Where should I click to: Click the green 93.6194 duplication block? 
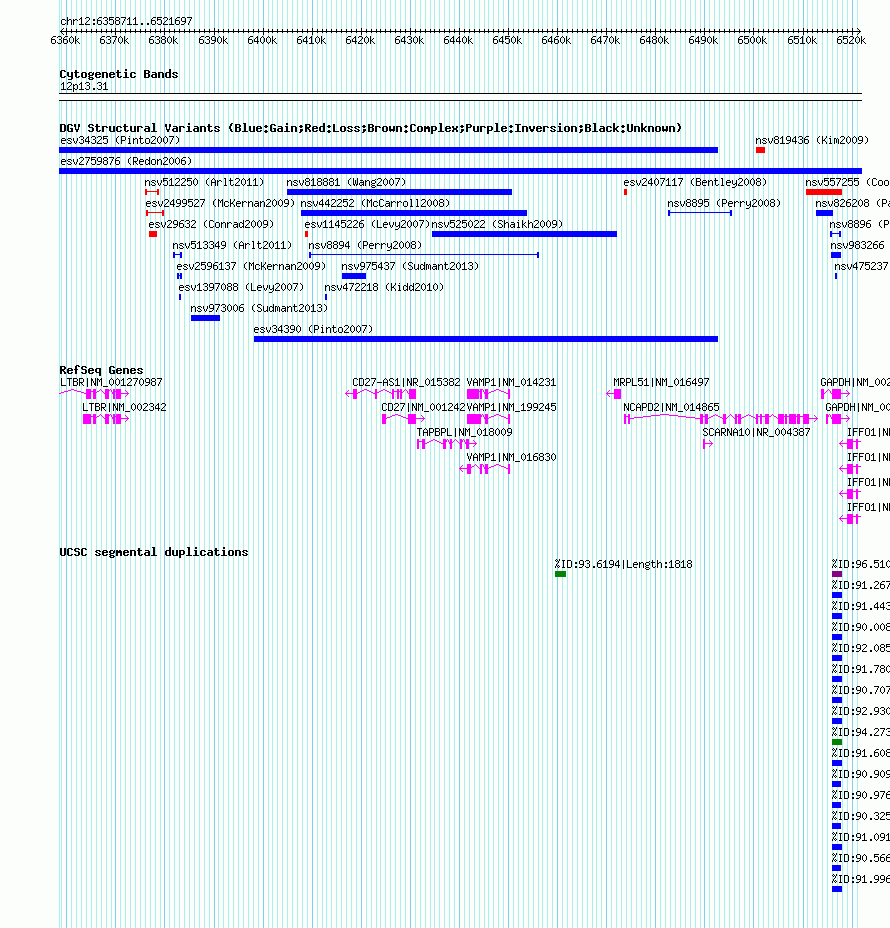point(560,574)
